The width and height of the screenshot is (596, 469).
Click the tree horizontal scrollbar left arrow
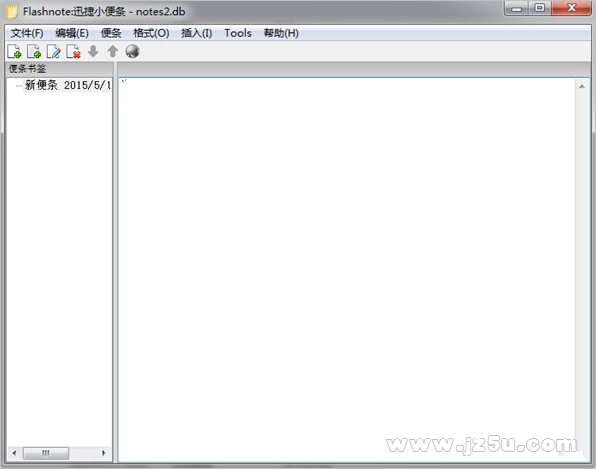coord(14,453)
